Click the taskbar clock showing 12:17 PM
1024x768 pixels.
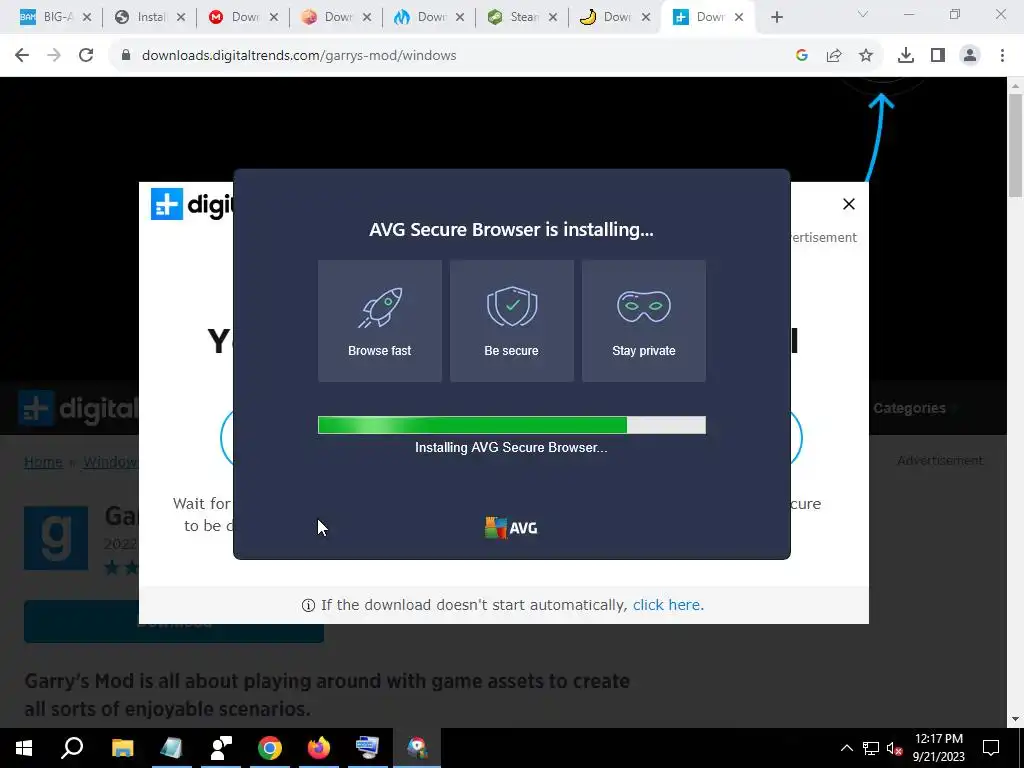click(x=938, y=748)
